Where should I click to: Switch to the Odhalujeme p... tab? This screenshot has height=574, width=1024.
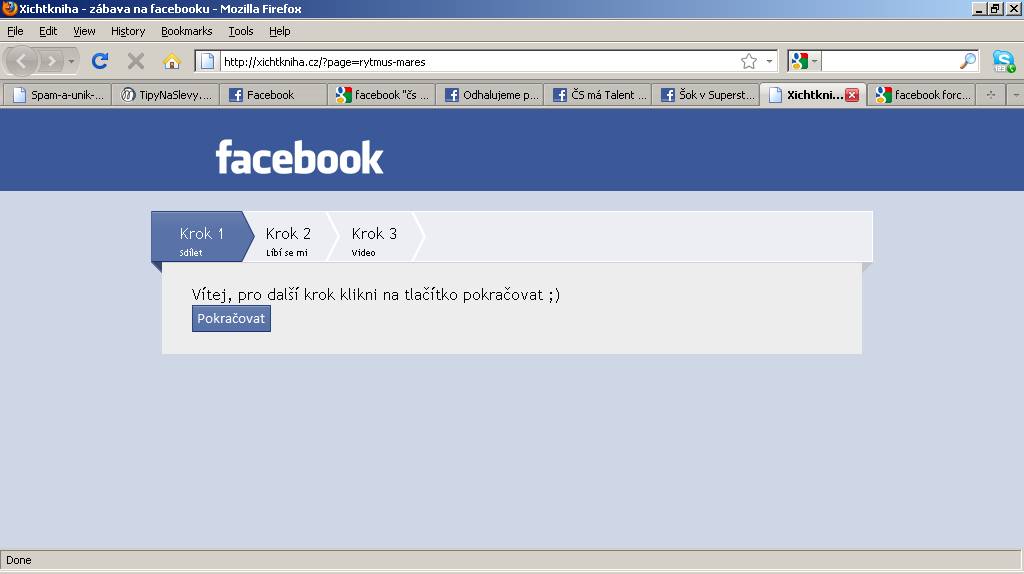pos(490,95)
